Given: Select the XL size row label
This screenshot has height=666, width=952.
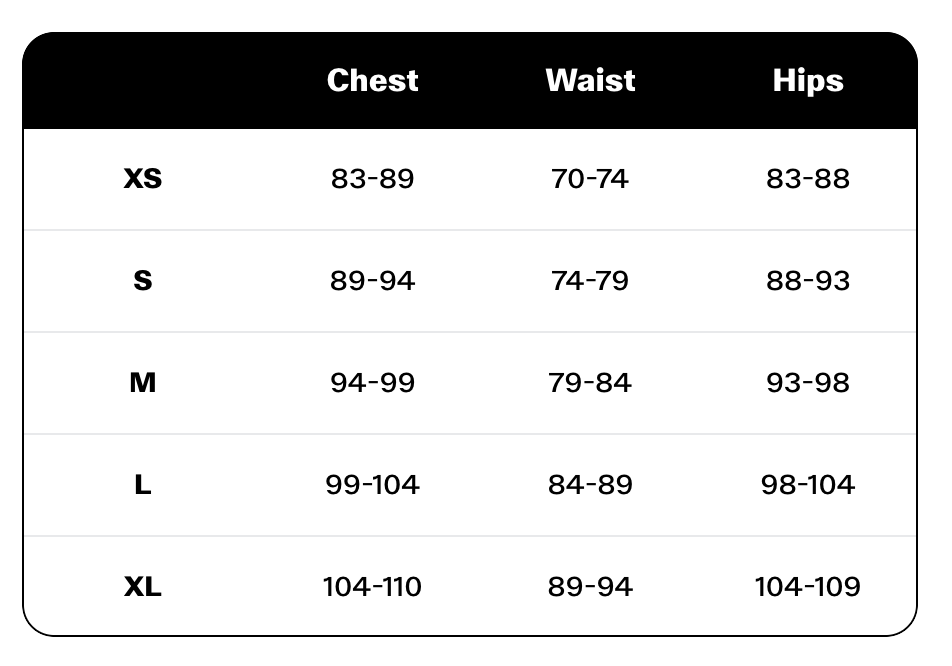Looking at the screenshot, I should (x=143, y=587).
